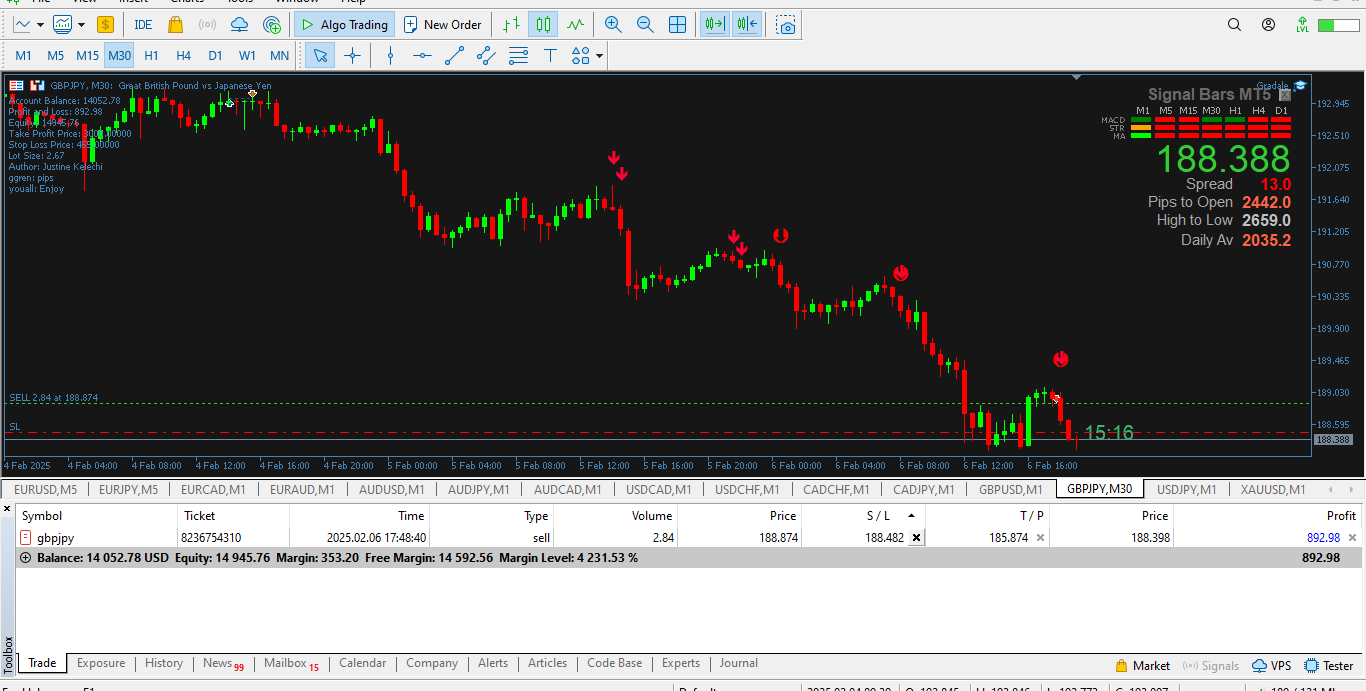Select the crosshair tool

coord(352,56)
